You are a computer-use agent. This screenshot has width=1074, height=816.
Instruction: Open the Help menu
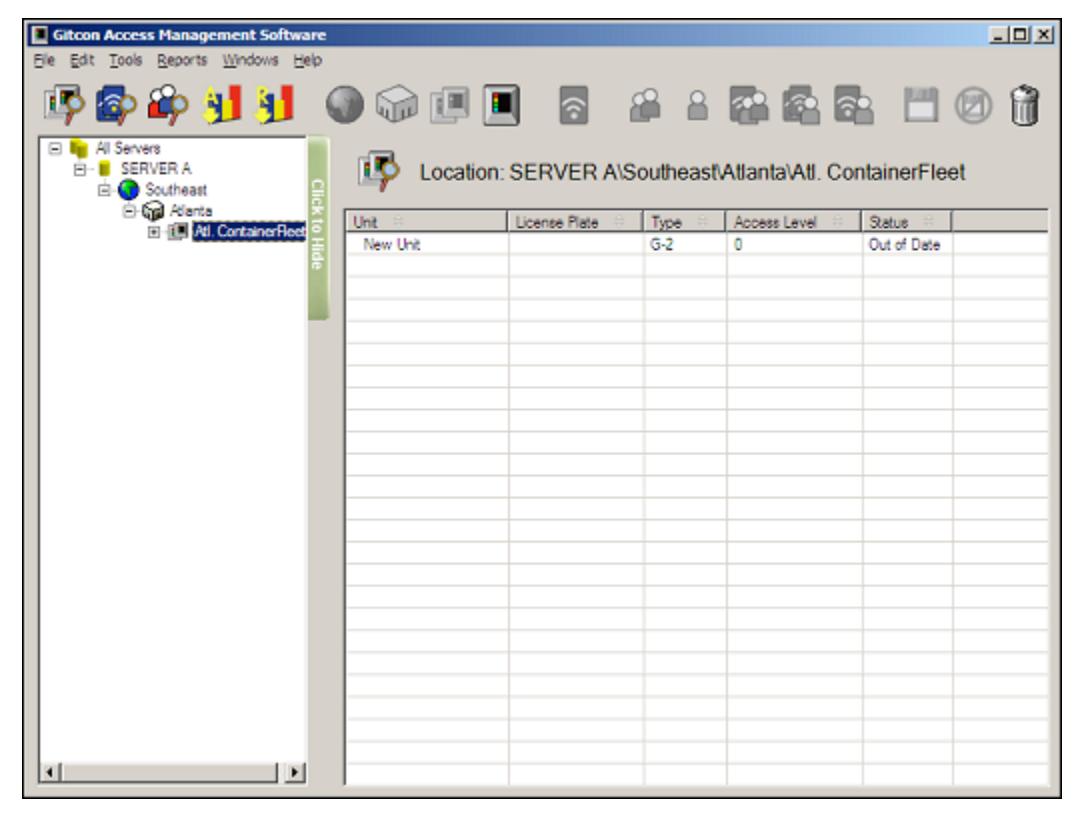point(308,60)
